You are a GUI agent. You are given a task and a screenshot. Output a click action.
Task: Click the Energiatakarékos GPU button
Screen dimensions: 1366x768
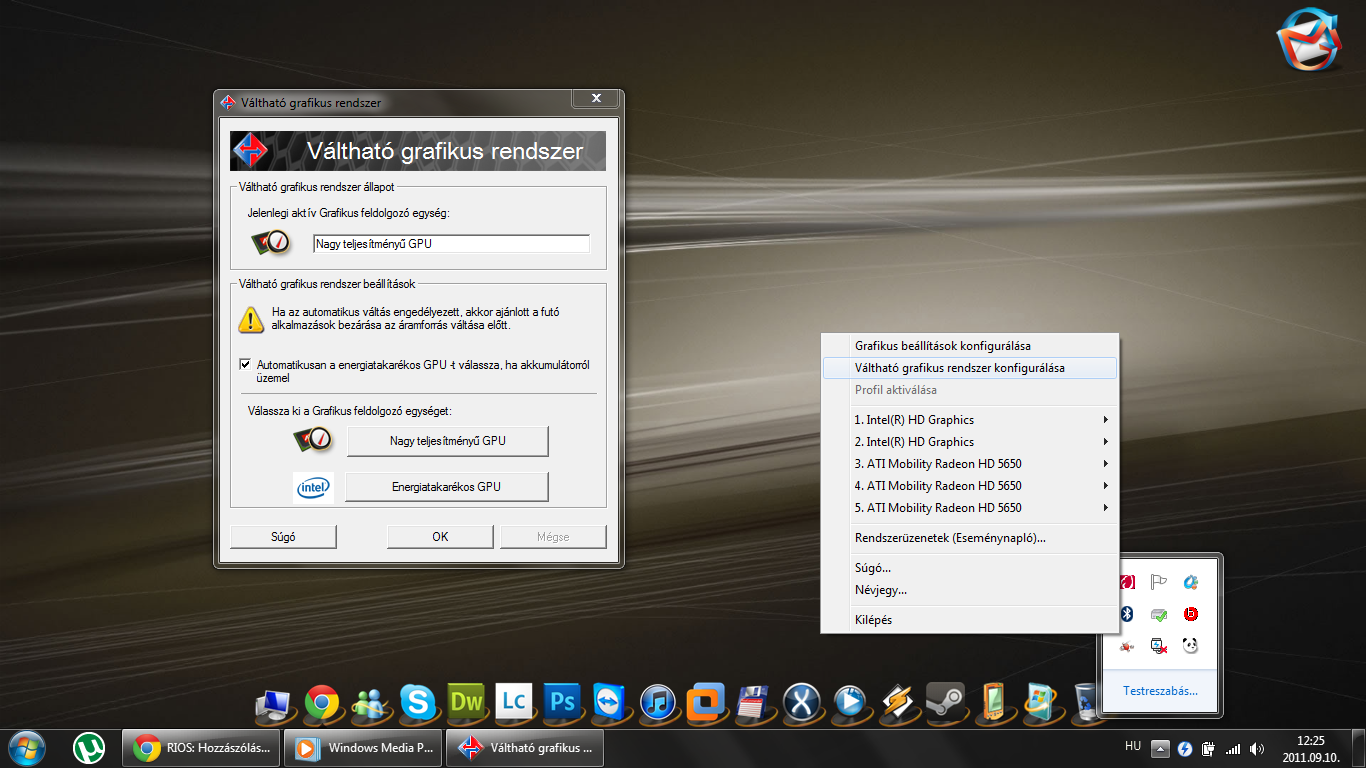coord(446,487)
